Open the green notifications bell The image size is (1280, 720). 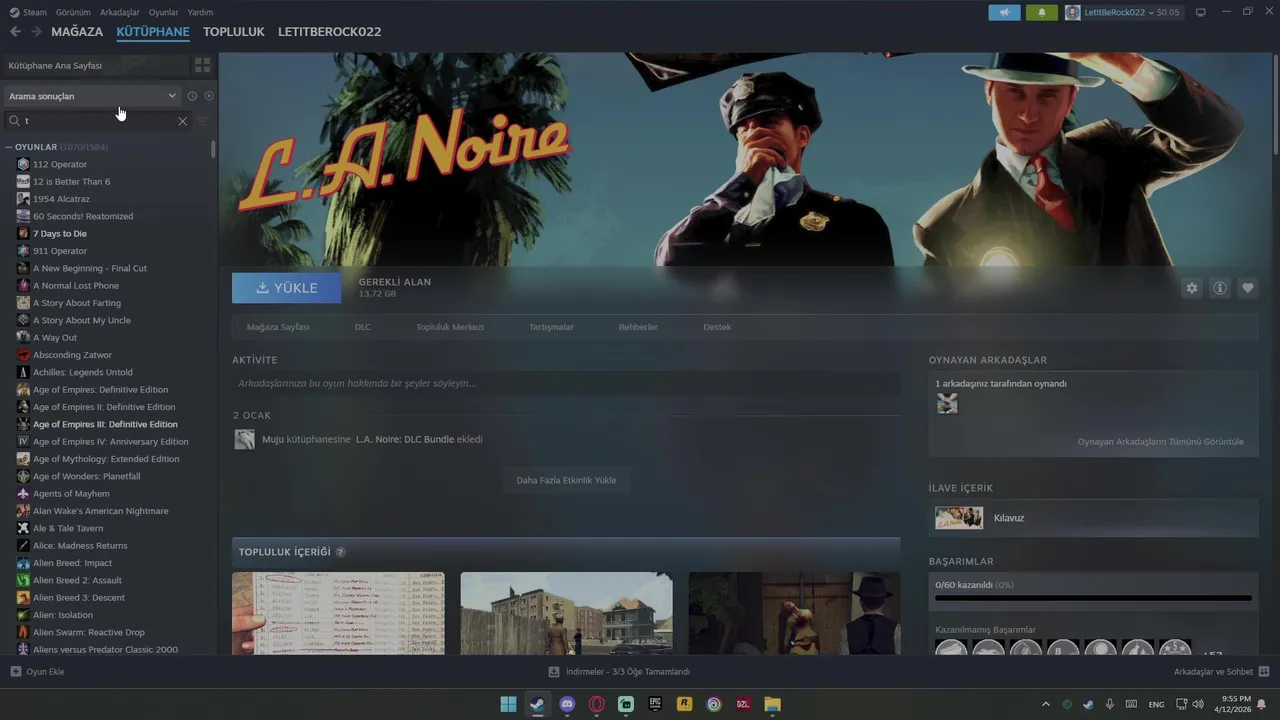tap(1041, 12)
